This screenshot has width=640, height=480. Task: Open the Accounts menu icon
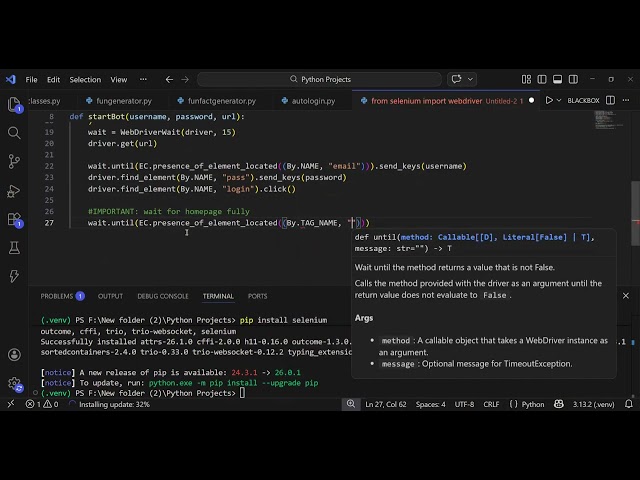tap(14, 354)
